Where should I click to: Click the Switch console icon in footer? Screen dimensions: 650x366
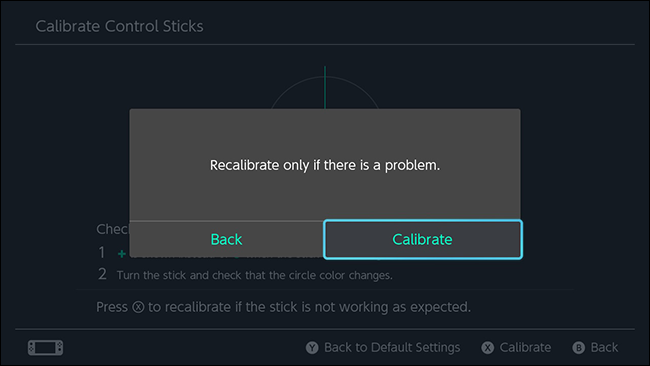point(46,347)
